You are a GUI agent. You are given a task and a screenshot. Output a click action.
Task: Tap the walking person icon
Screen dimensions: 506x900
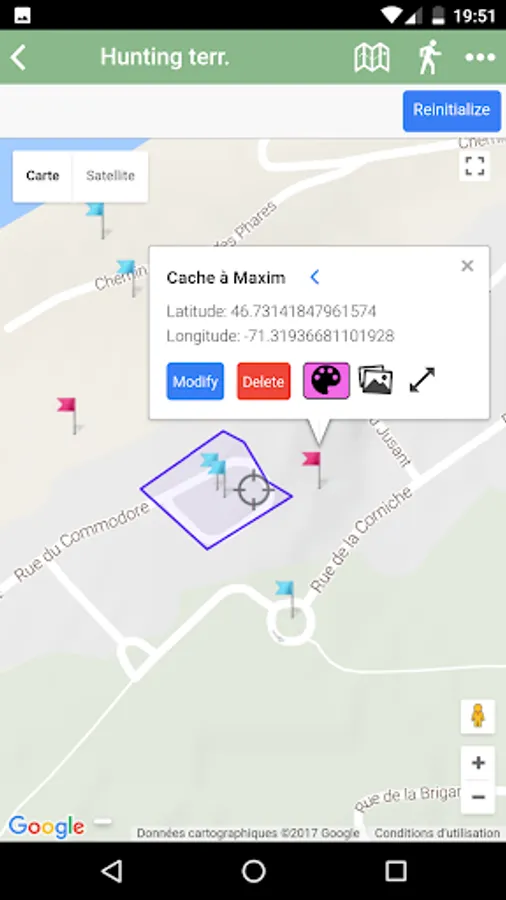(x=429, y=57)
